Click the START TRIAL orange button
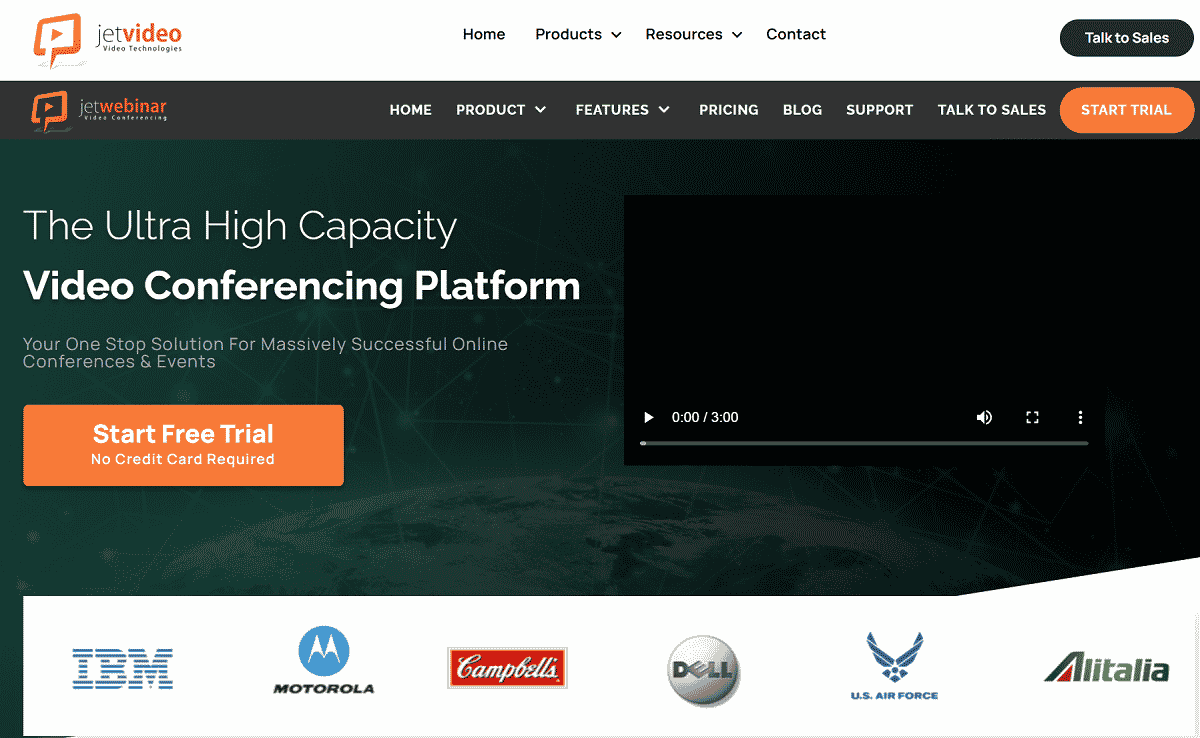1200x738 pixels. (1127, 110)
